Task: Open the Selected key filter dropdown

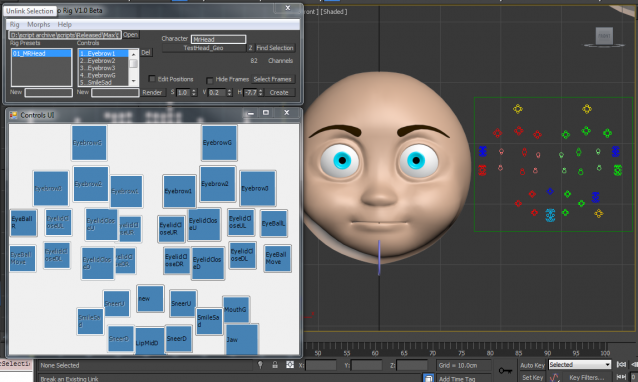Action: [x=579, y=365]
